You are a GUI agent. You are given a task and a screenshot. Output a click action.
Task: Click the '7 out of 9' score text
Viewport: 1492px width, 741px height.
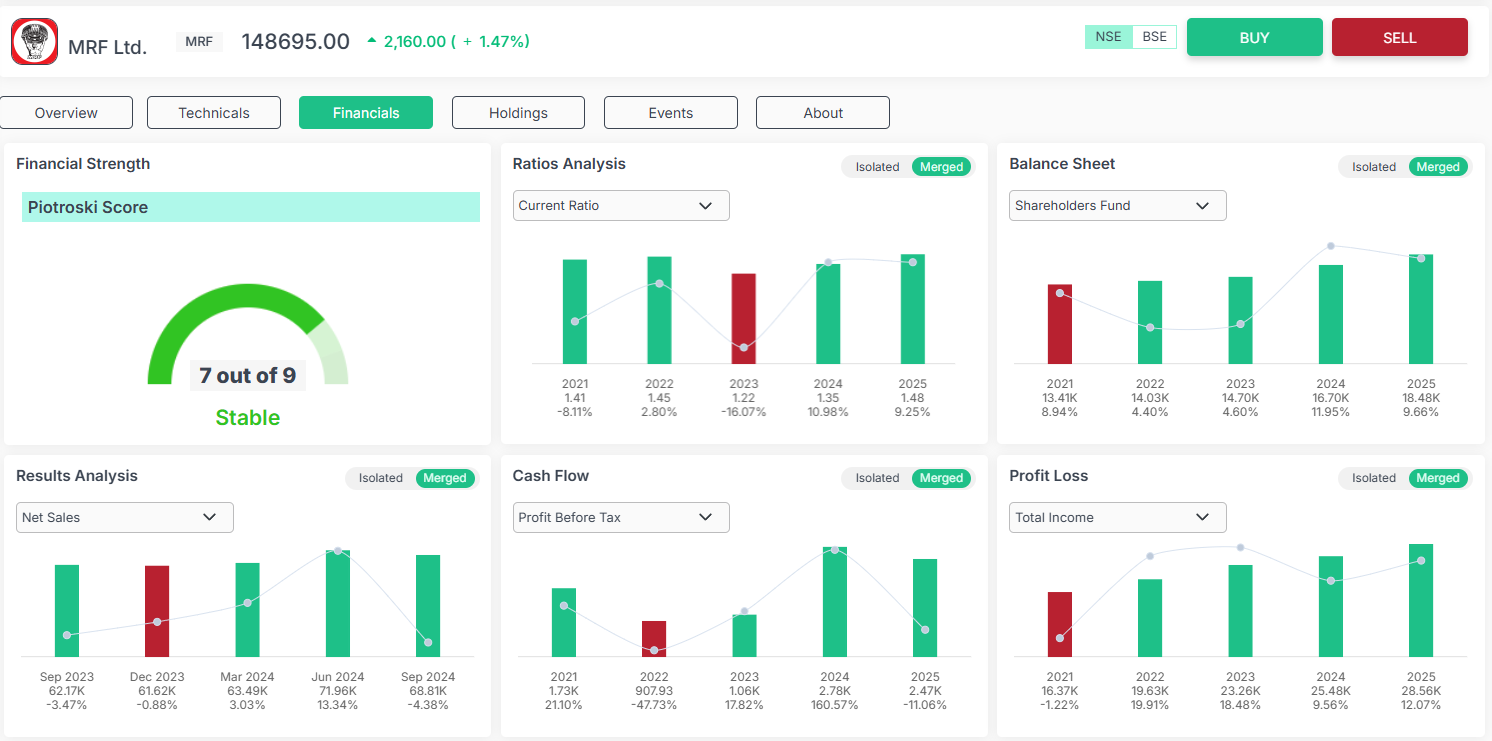click(x=247, y=376)
